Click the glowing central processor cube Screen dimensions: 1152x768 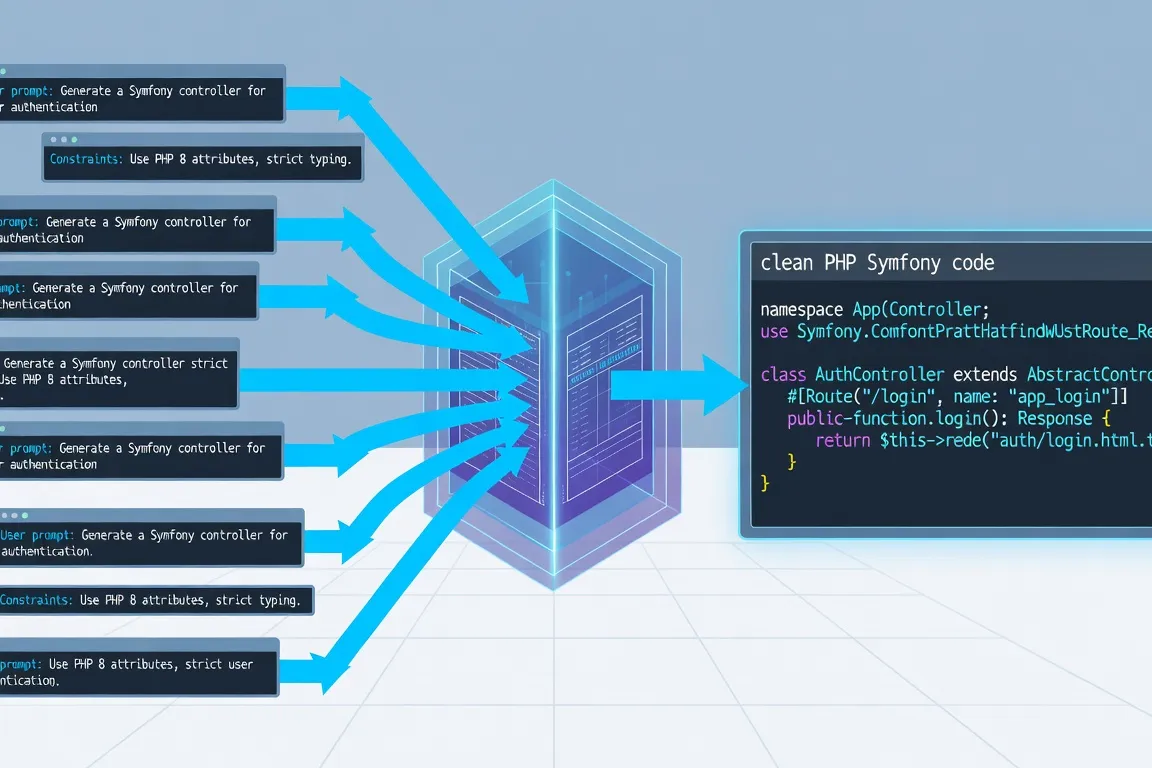553,384
